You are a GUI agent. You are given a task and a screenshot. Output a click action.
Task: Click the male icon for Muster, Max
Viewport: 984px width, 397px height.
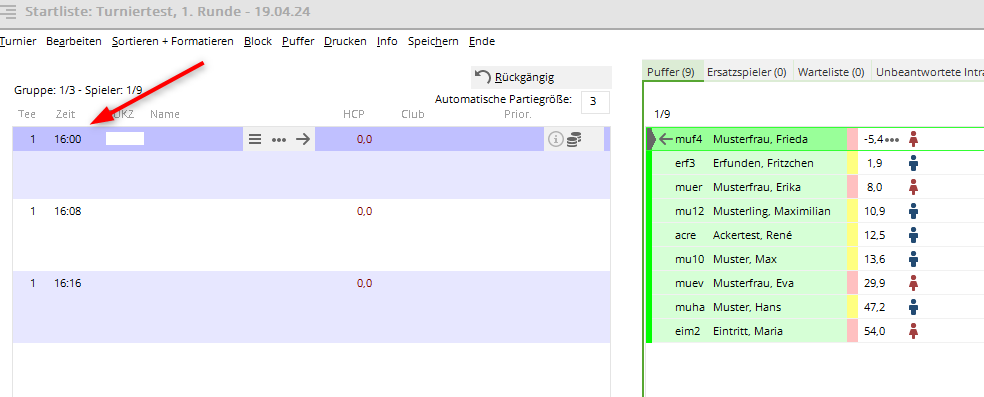point(914,259)
